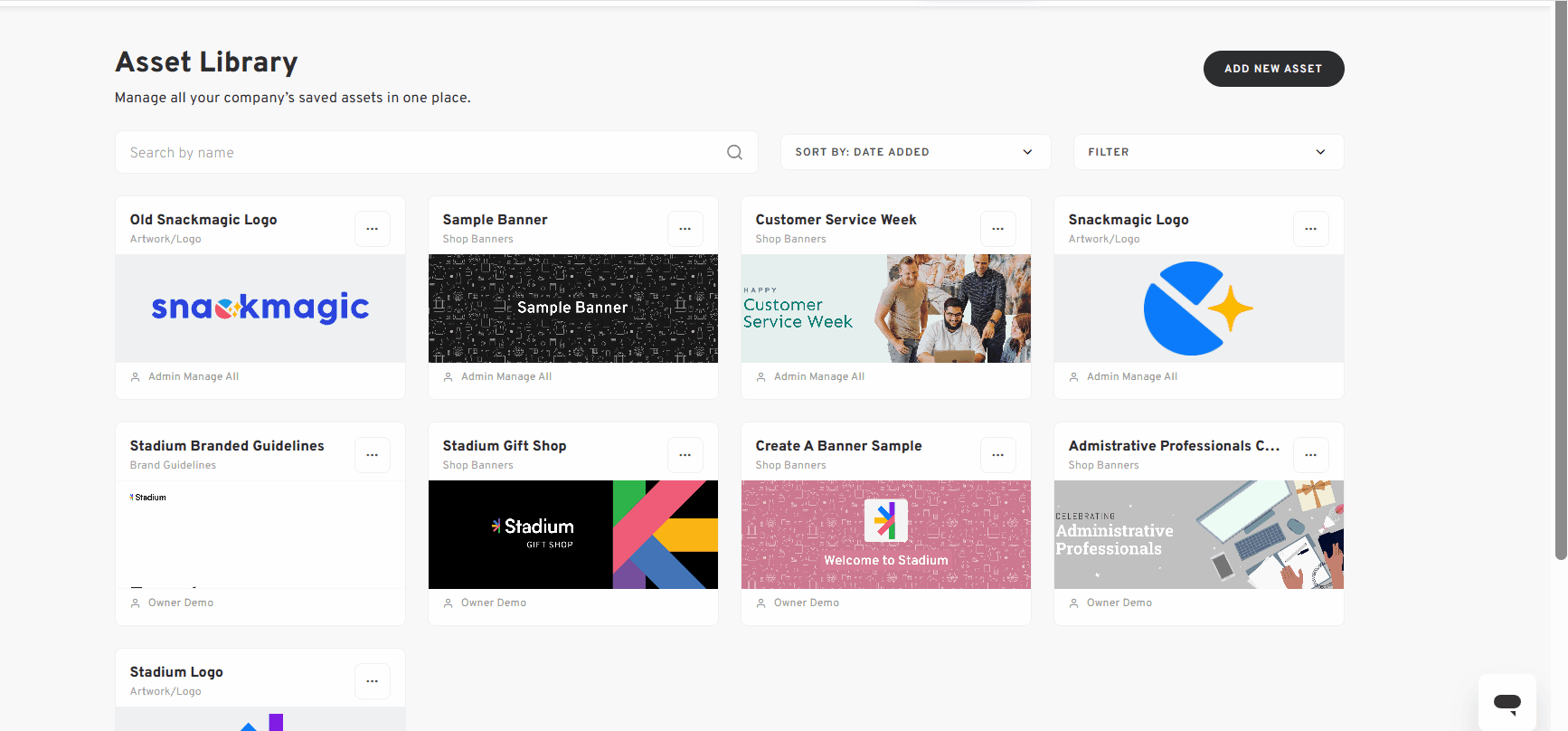Viewport: 1568px width, 731px height.
Task: Click the Old Snackmagic Logo title
Action: [203, 220]
